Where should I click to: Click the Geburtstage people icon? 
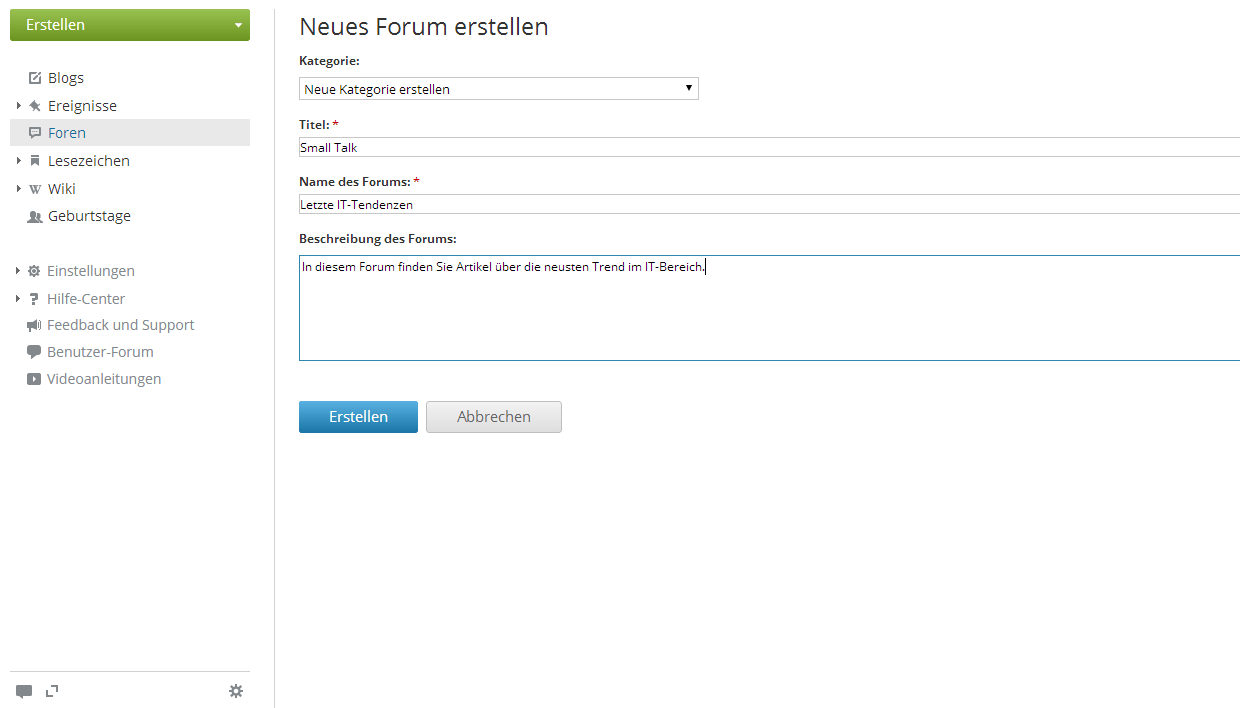pos(35,216)
